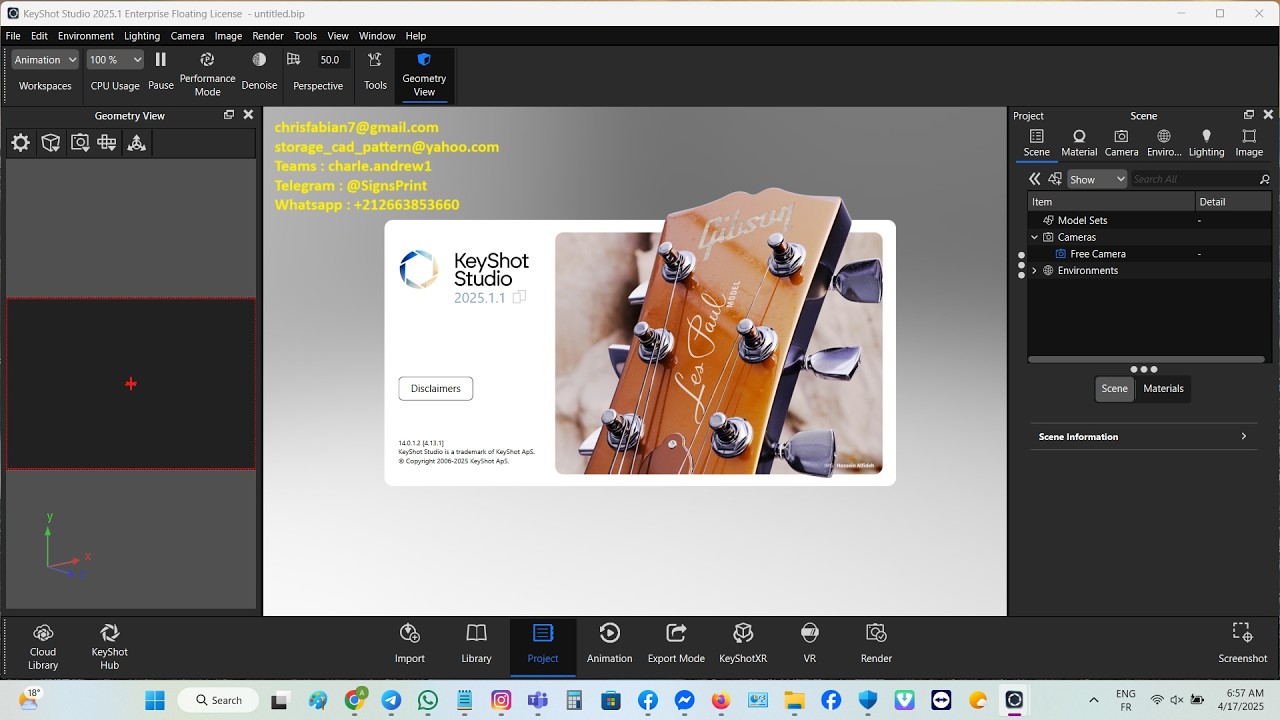Open the File menu
The image size is (1280, 720).
[x=13, y=36]
